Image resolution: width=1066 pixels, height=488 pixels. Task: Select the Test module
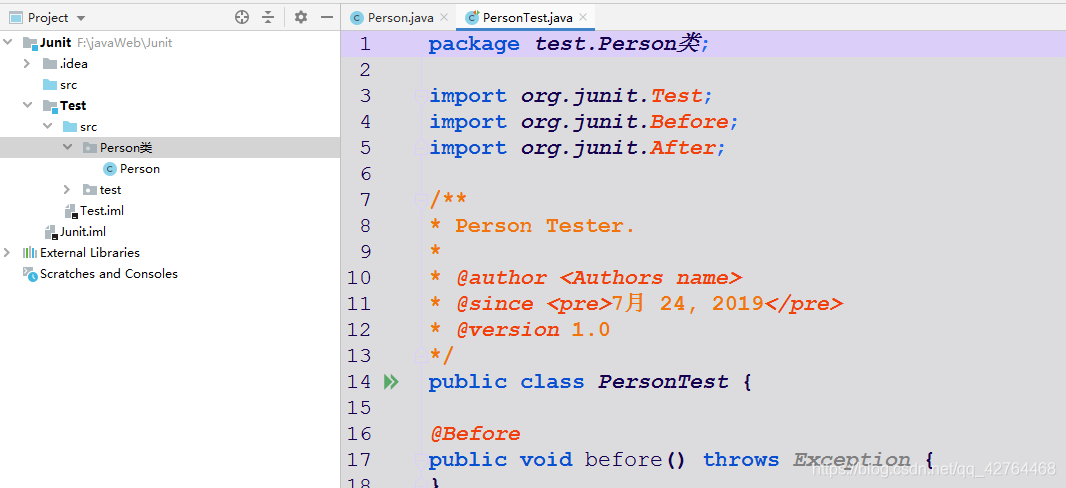tap(73, 105)
